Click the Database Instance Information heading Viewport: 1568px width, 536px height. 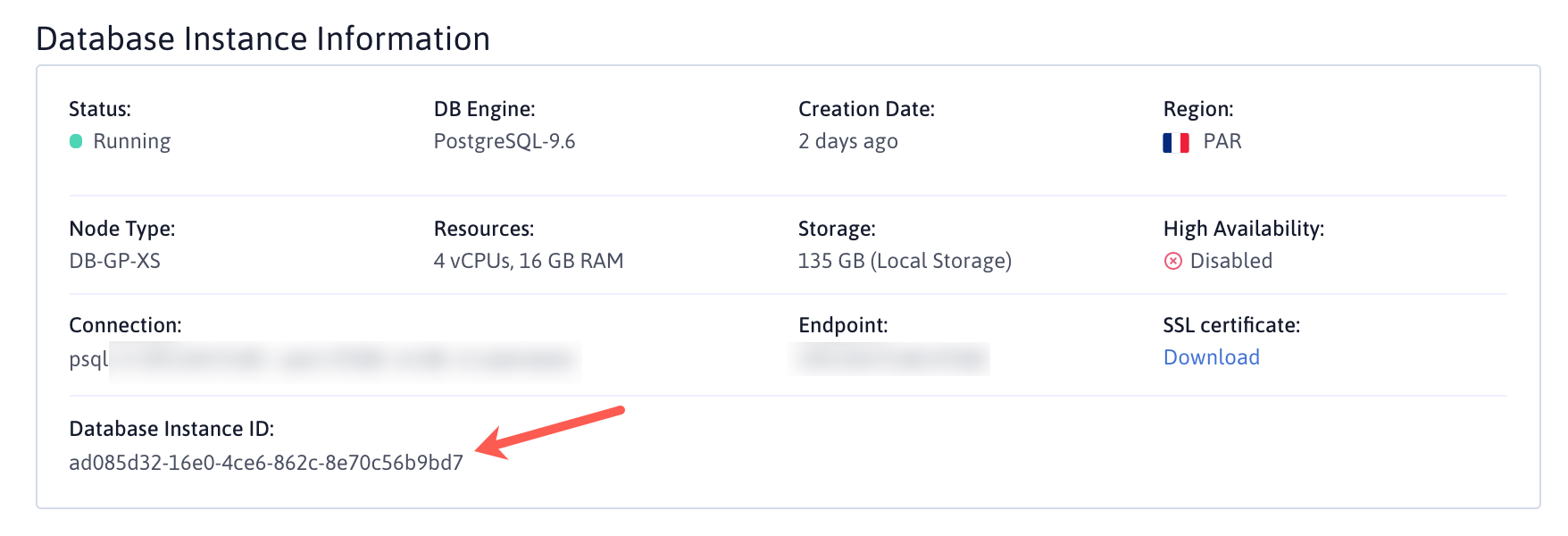(x=263, y=39)
